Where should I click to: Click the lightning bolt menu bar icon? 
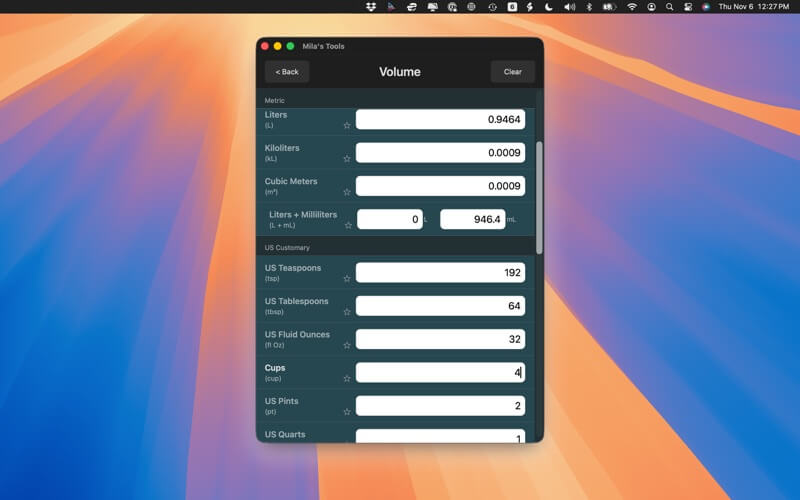[x=530, y=7]
